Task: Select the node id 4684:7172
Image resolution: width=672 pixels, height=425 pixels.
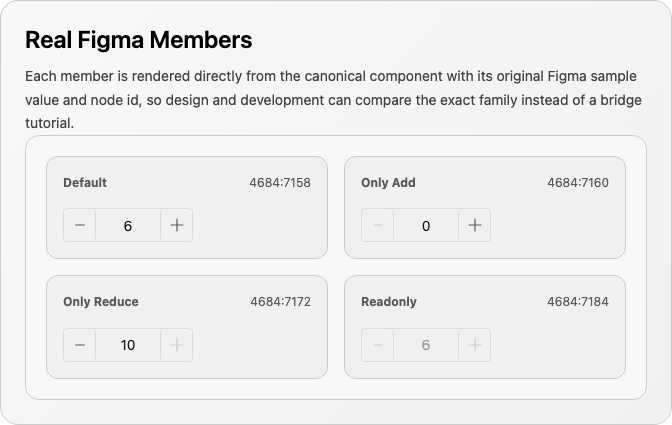Action: 280,302
